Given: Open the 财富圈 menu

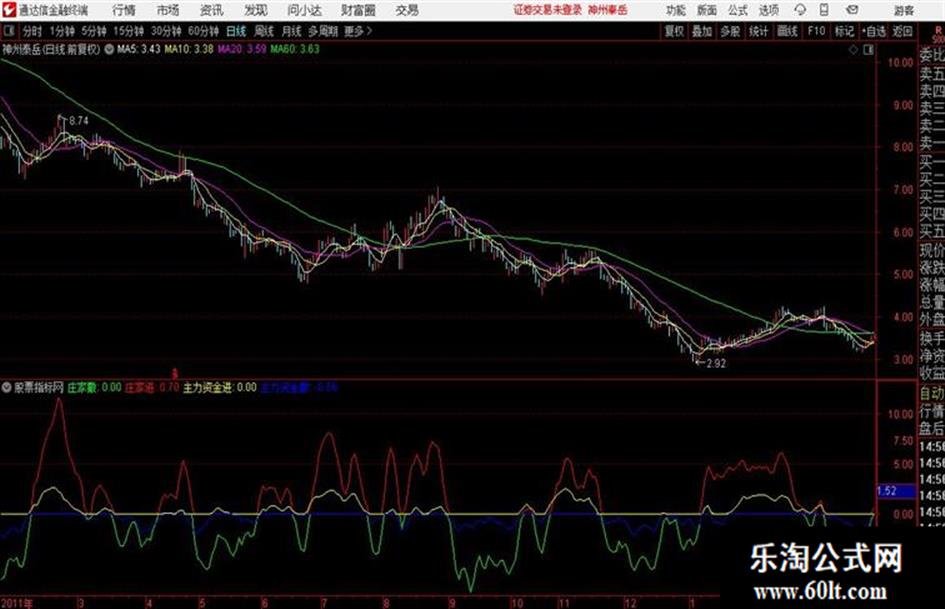Looking at the screenshot, I should 358,10.
